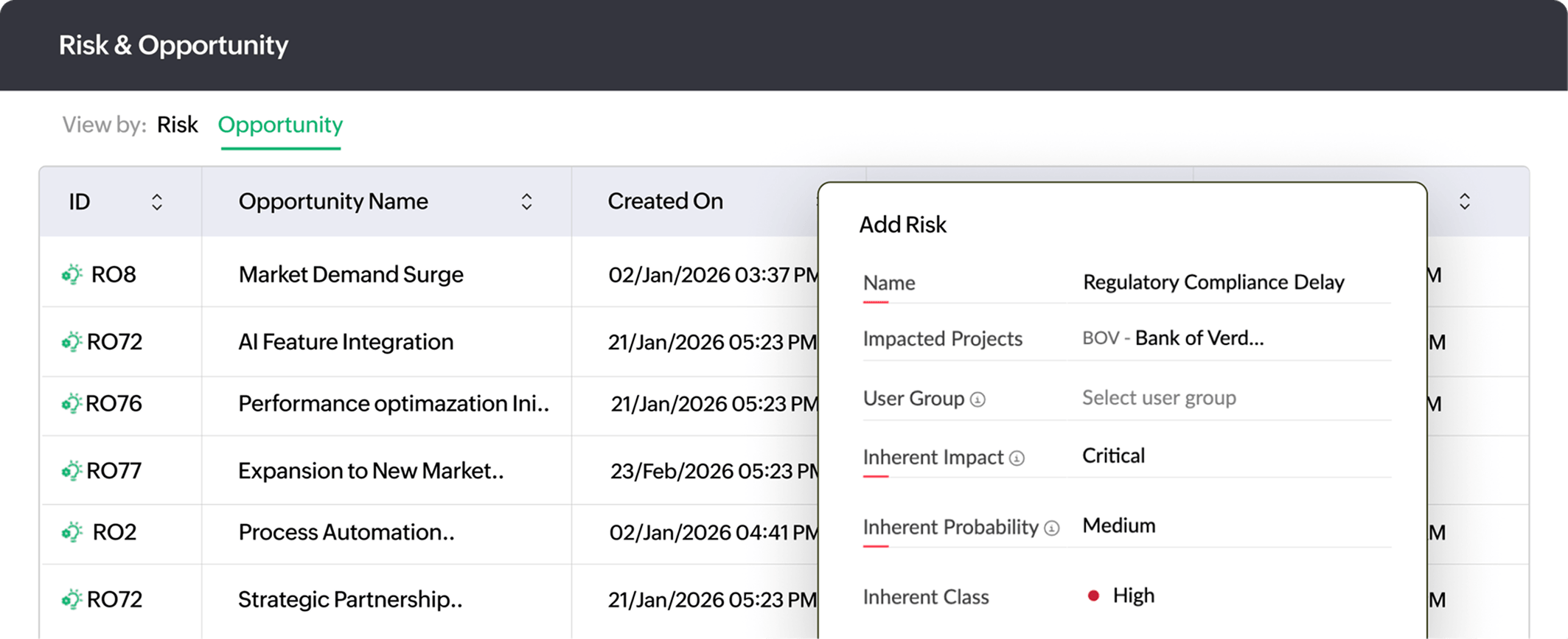The height and width of the screenshot is (639, 1568).
Task: Sort by the ID column arrows
Action: pyautogui.click(x=157, y=202)
